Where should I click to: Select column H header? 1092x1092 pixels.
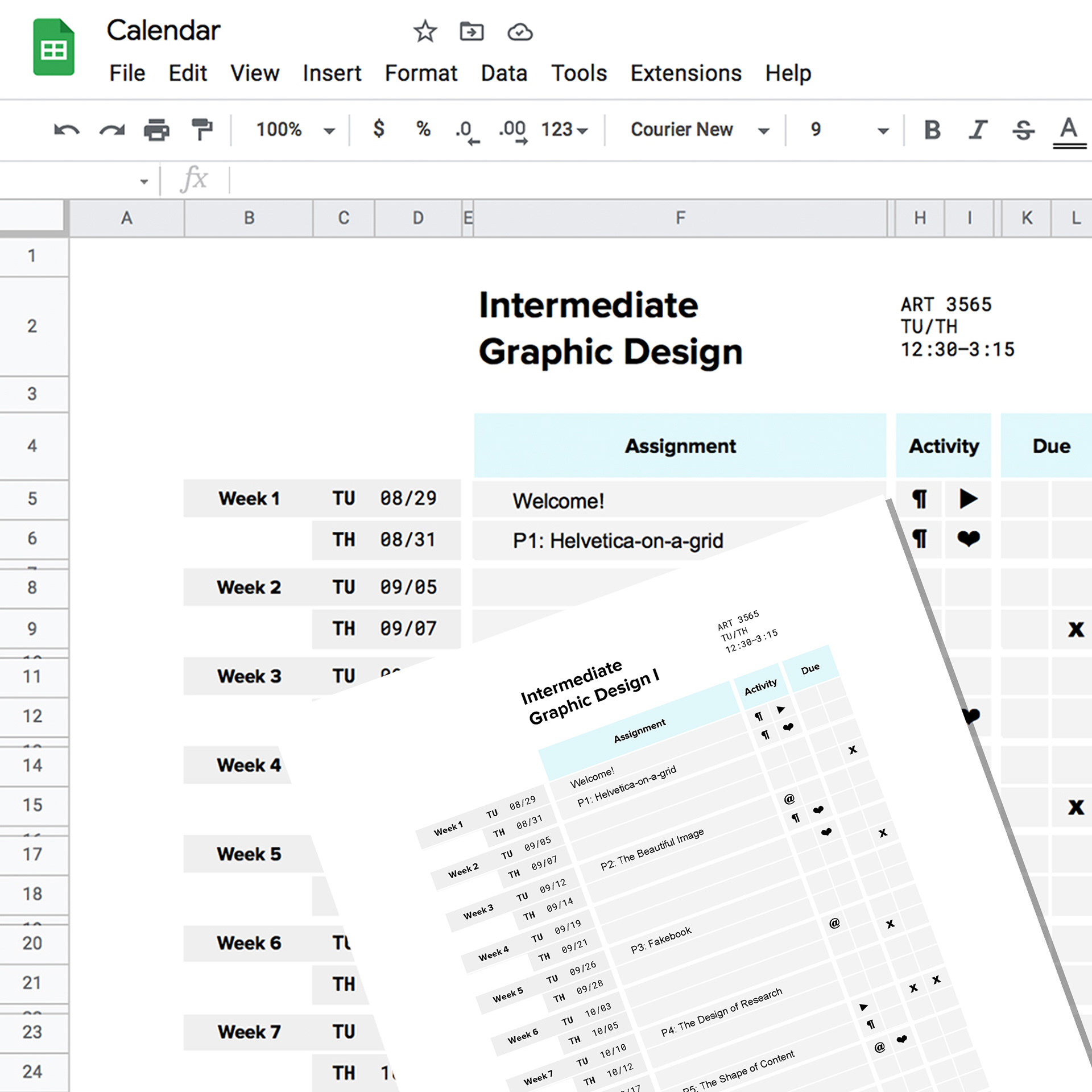[x=920, y=218]
